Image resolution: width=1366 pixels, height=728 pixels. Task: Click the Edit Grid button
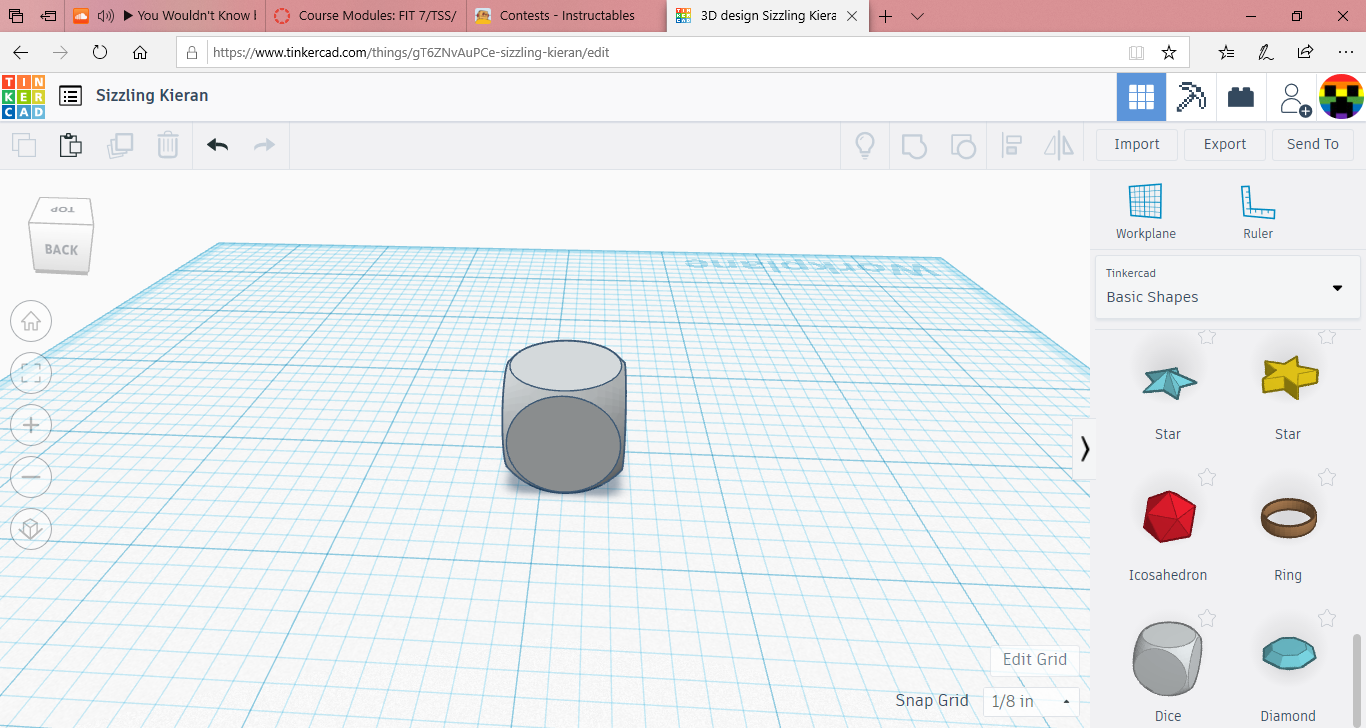coord(1035,659)
